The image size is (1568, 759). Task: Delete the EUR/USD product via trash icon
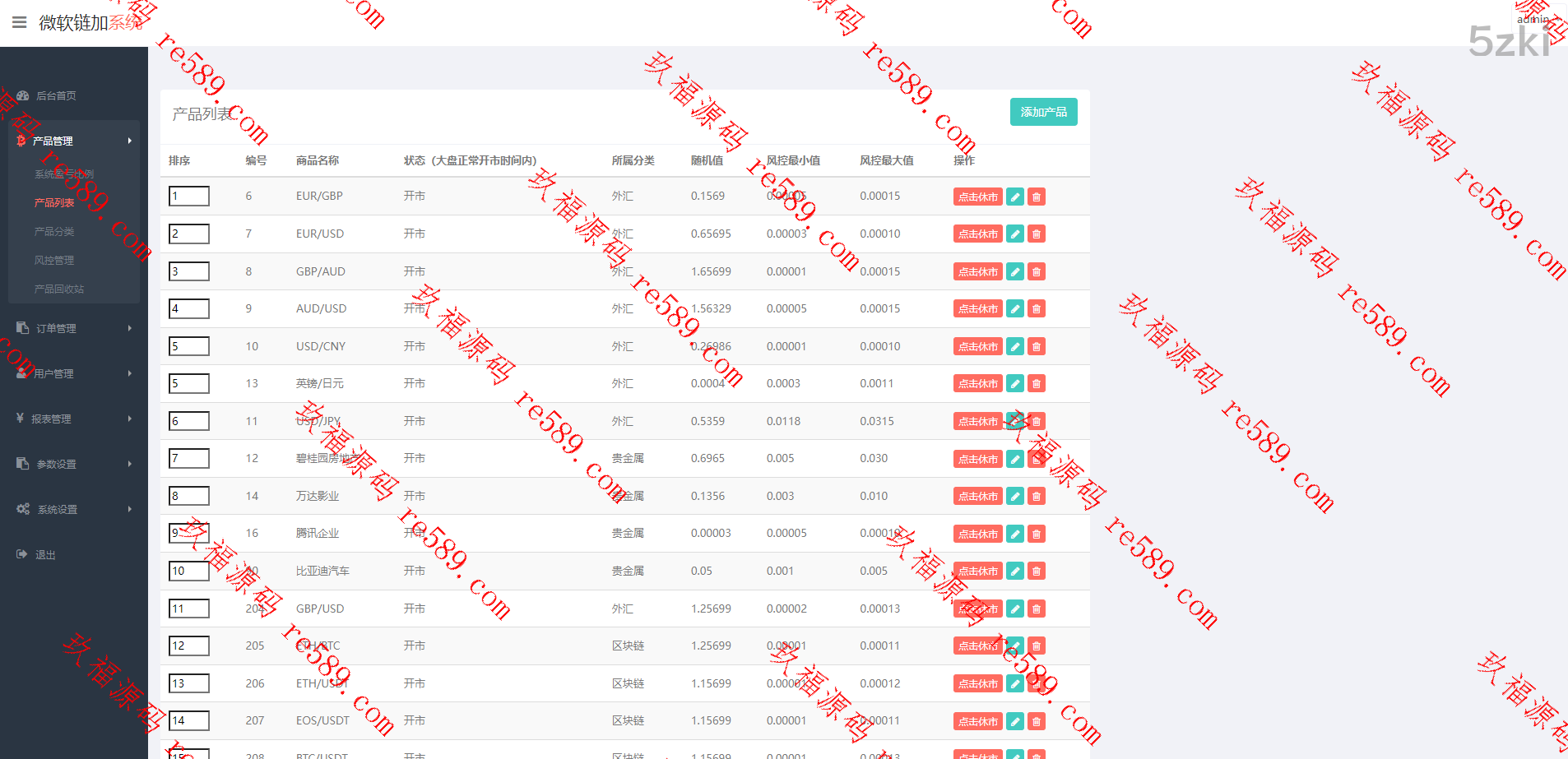pos(1037,234)
